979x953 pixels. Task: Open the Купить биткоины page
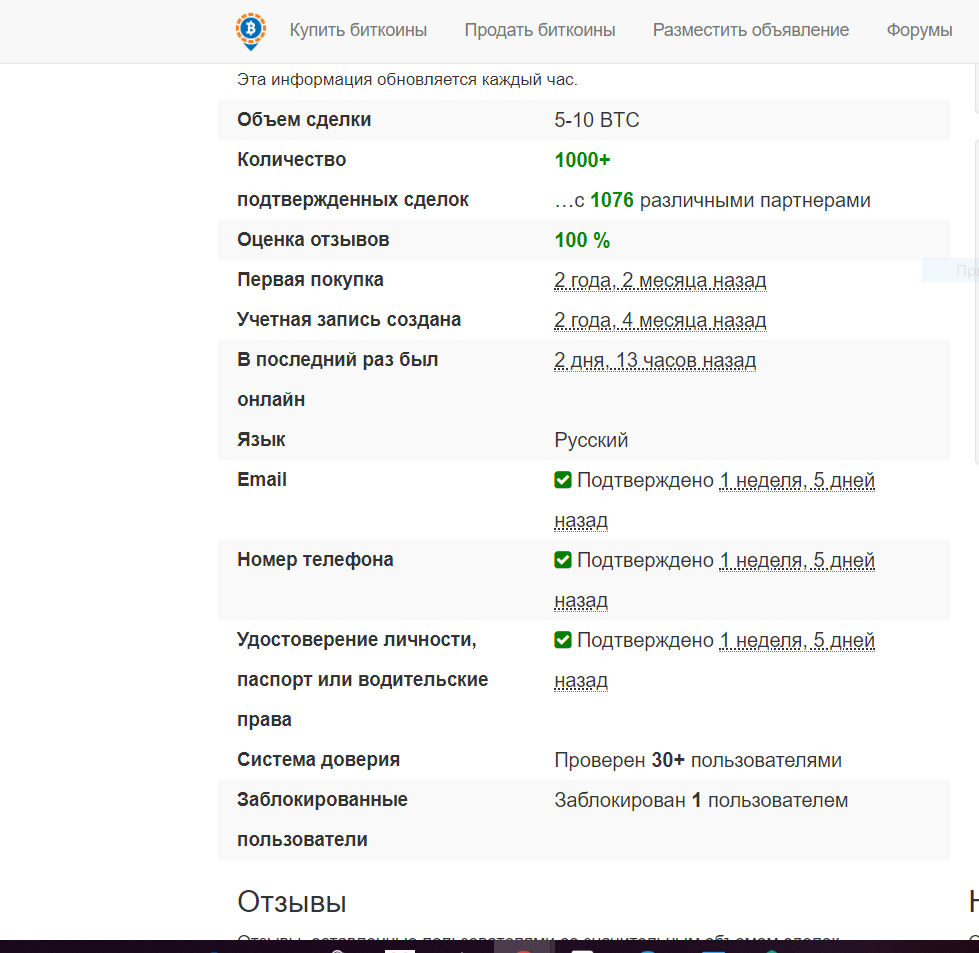pos(358,30)
